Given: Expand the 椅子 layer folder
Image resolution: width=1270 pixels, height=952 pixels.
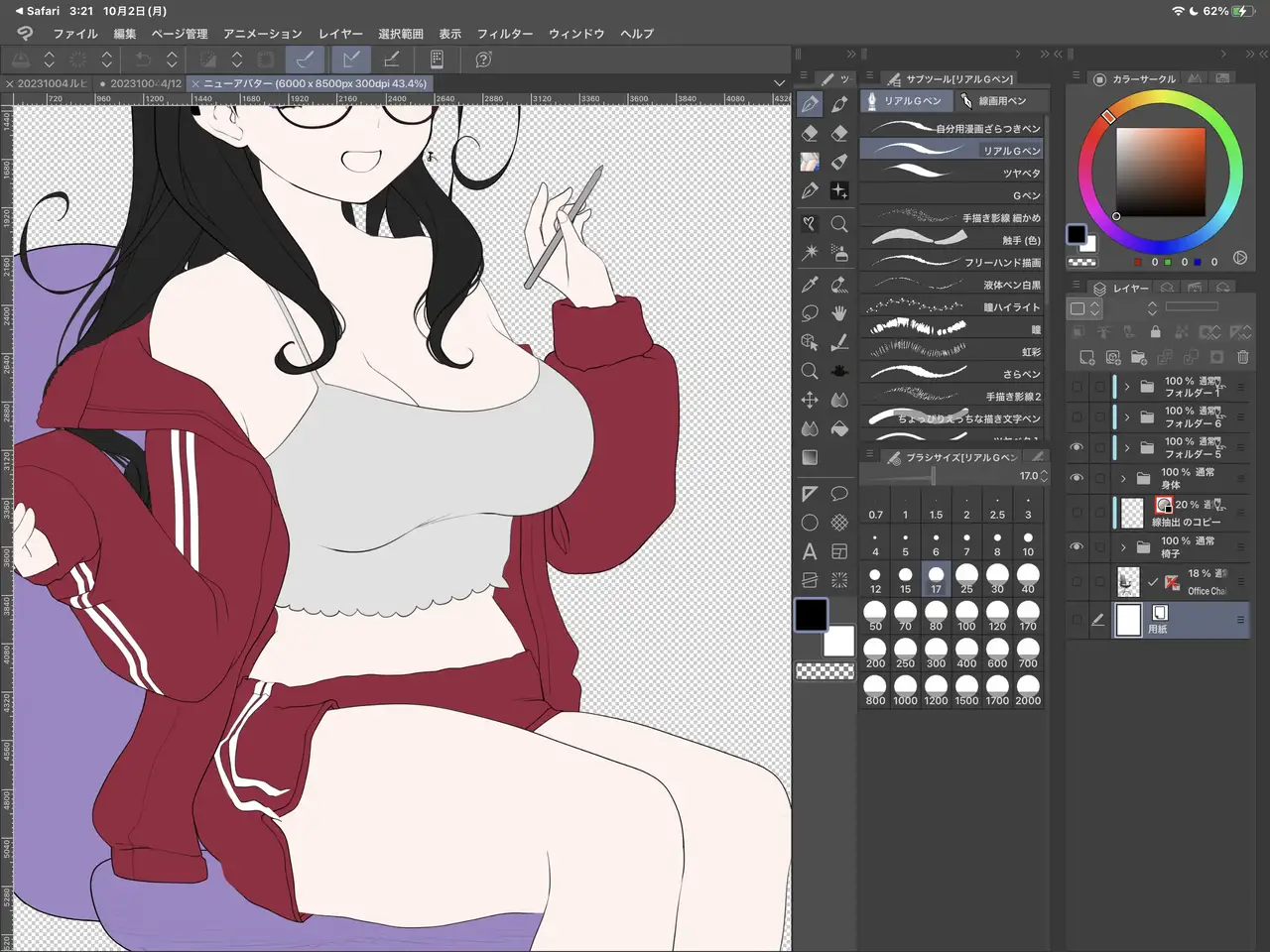Looking at the screenshot, I should [1124, 547].
